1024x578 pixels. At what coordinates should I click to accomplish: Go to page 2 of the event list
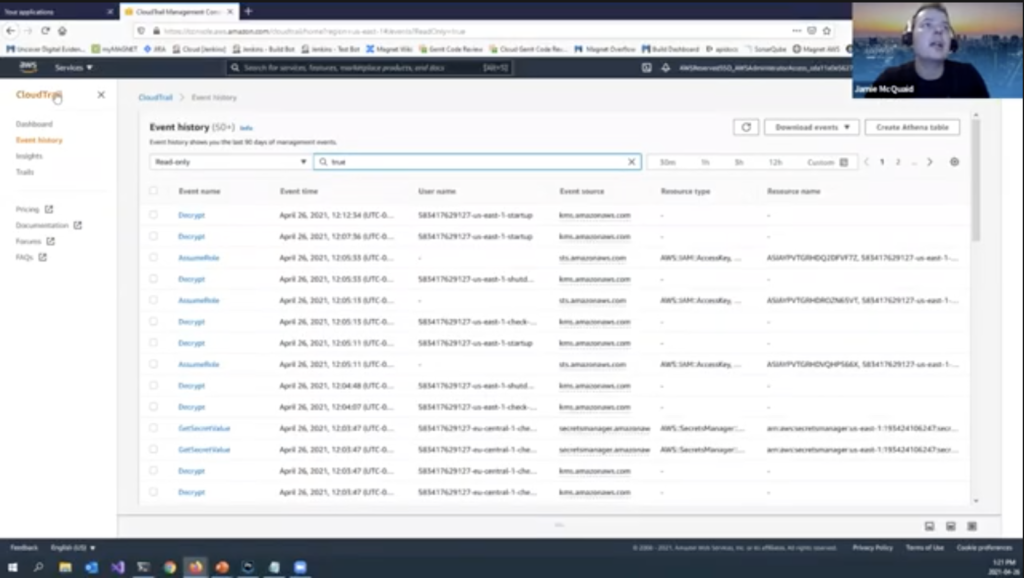pos(898,162)
